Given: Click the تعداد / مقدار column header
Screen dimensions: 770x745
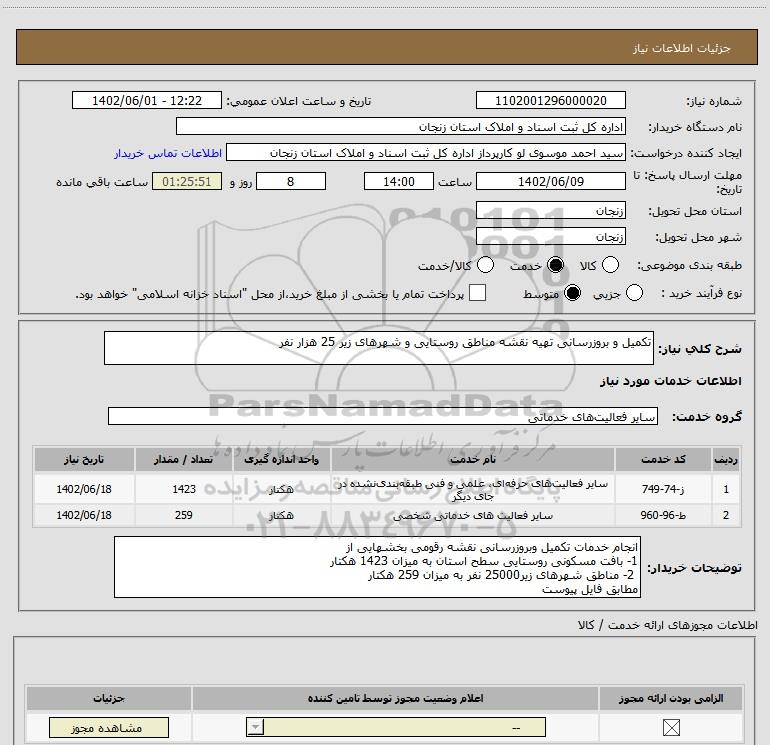Looking at the screenshot, I should coord(183,460).
